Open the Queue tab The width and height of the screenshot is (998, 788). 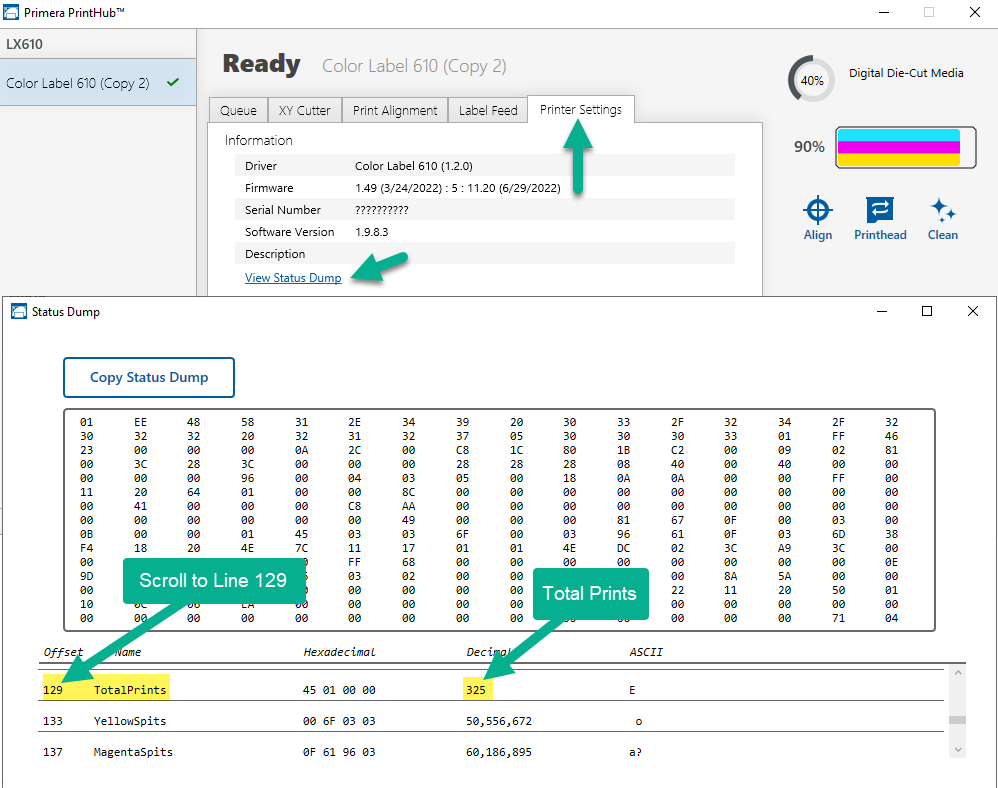pos(238,110)
